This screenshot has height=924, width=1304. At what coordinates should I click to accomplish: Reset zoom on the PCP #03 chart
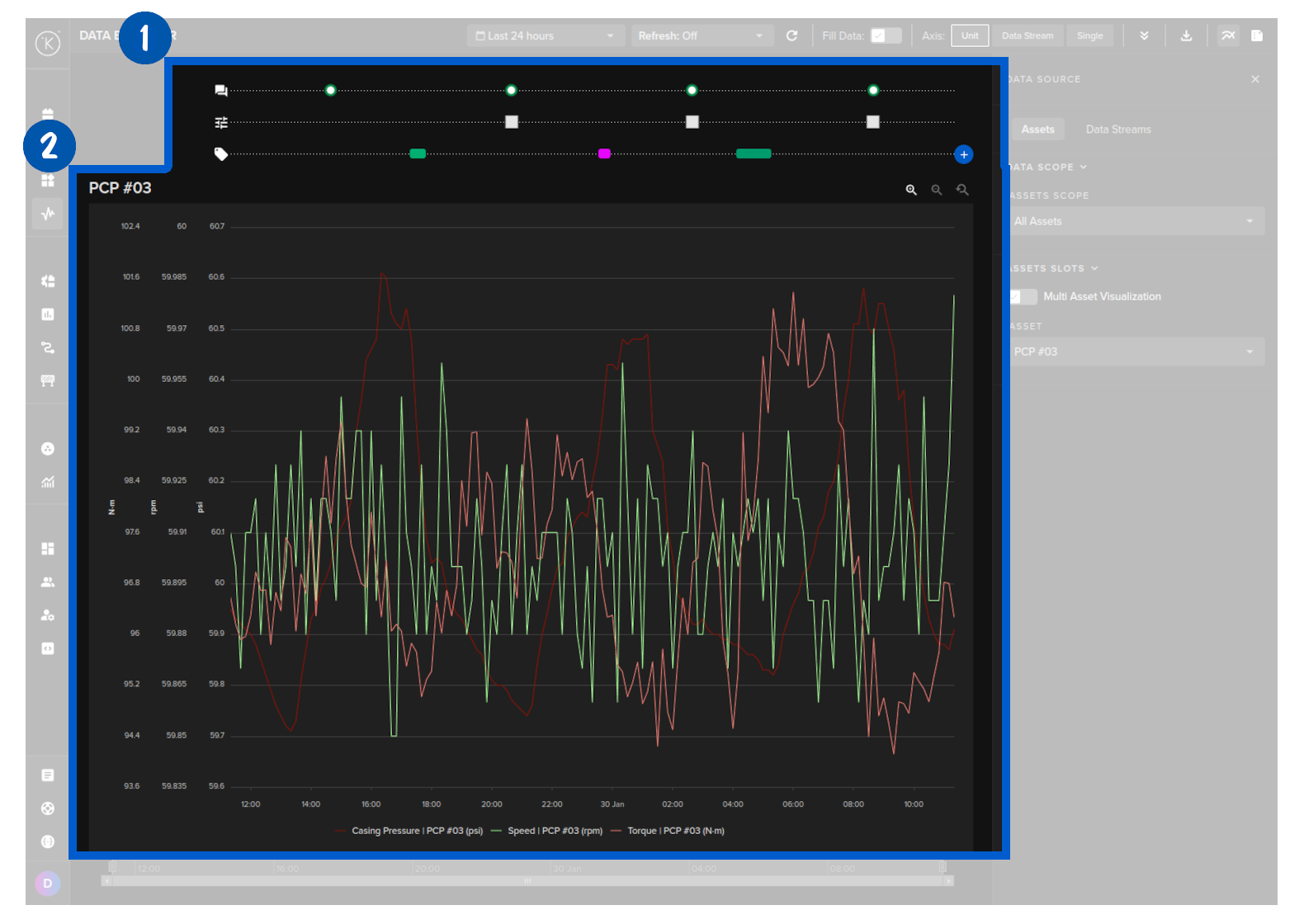pos(962,190)
